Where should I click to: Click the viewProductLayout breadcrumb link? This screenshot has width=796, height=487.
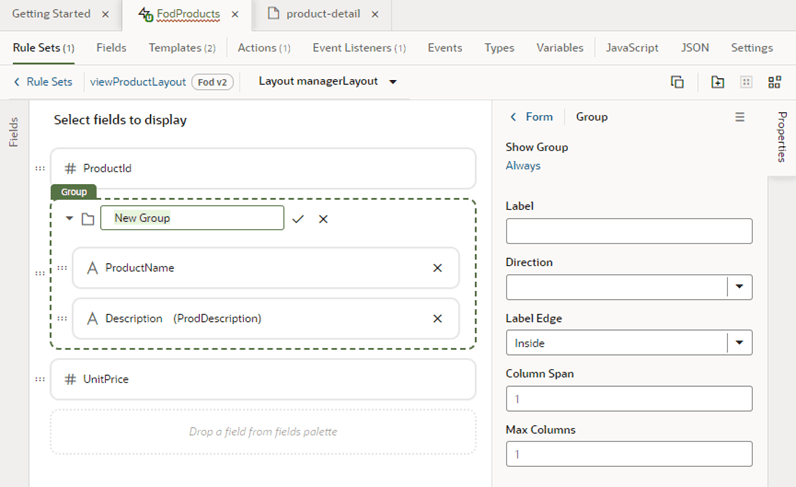click(138, 82)
